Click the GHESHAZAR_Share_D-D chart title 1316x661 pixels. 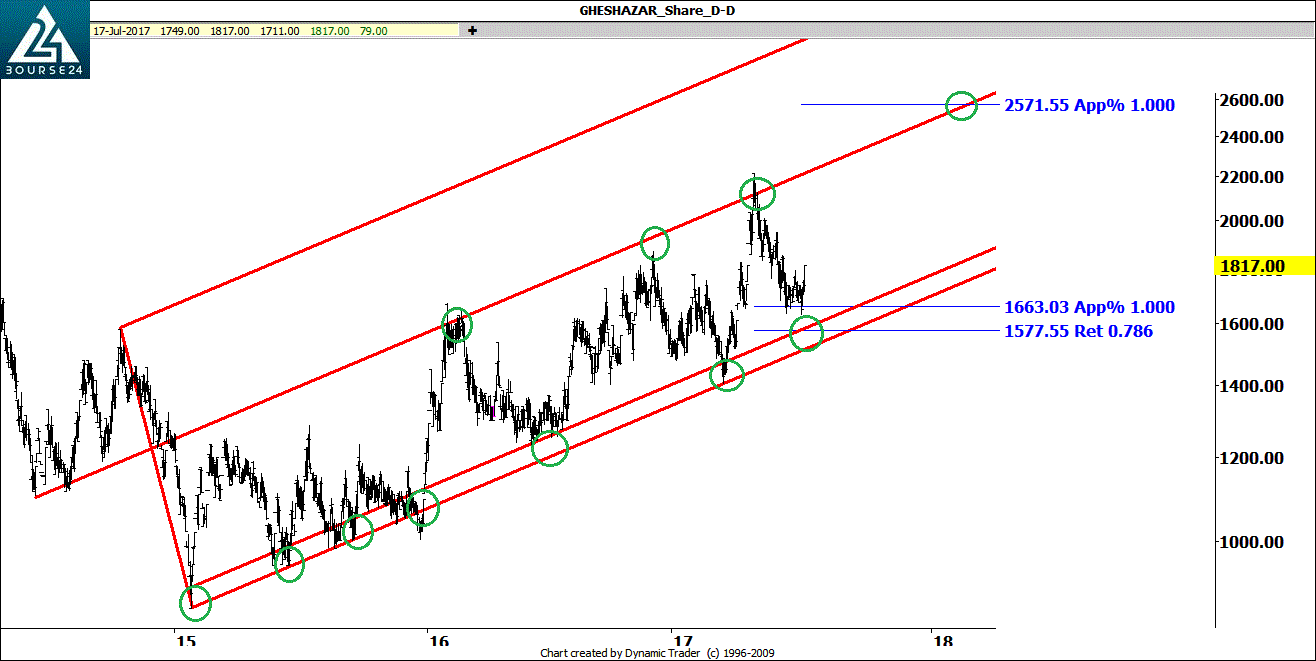pyautogui.click(x=656, y=11)
